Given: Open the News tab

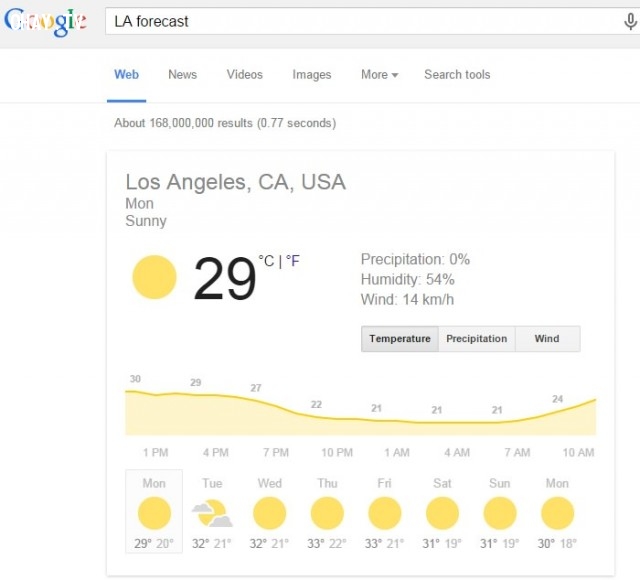Looking at the screenshot, I should pyautogui.click(x=182, y=75).
